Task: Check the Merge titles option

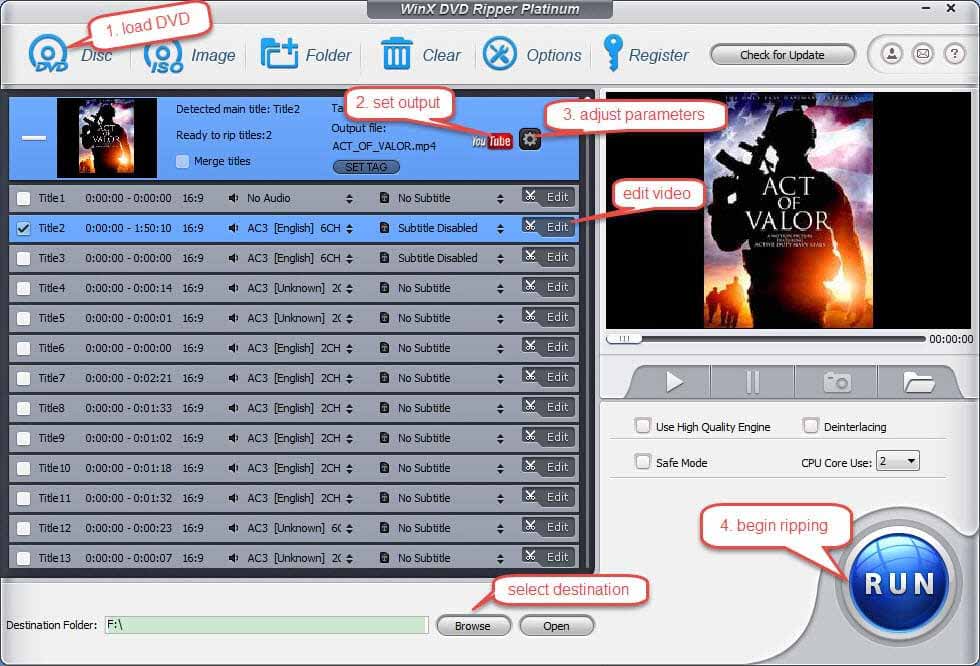Action: click(x=182, y=161)
